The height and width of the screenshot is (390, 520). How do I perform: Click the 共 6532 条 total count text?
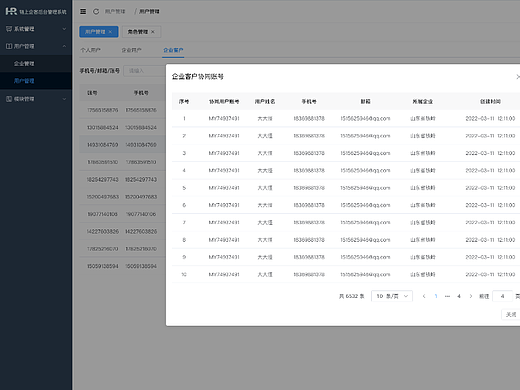pos(352,296)
